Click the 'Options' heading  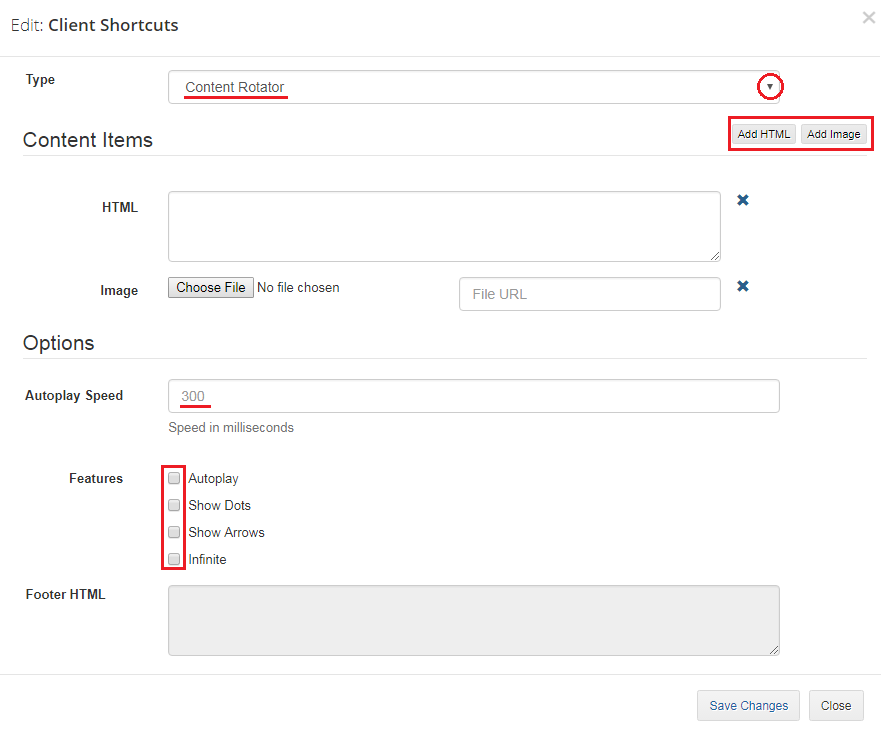point(58,343)
